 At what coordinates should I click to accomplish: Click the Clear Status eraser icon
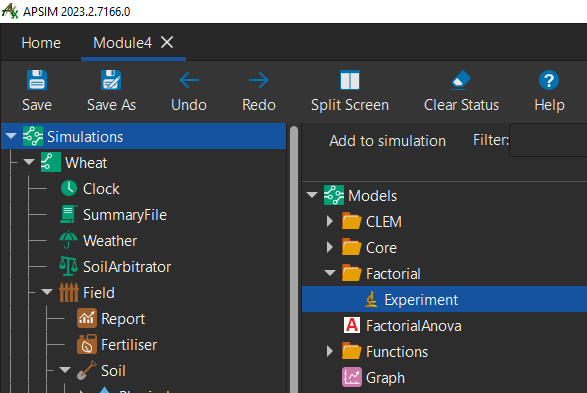461,80
